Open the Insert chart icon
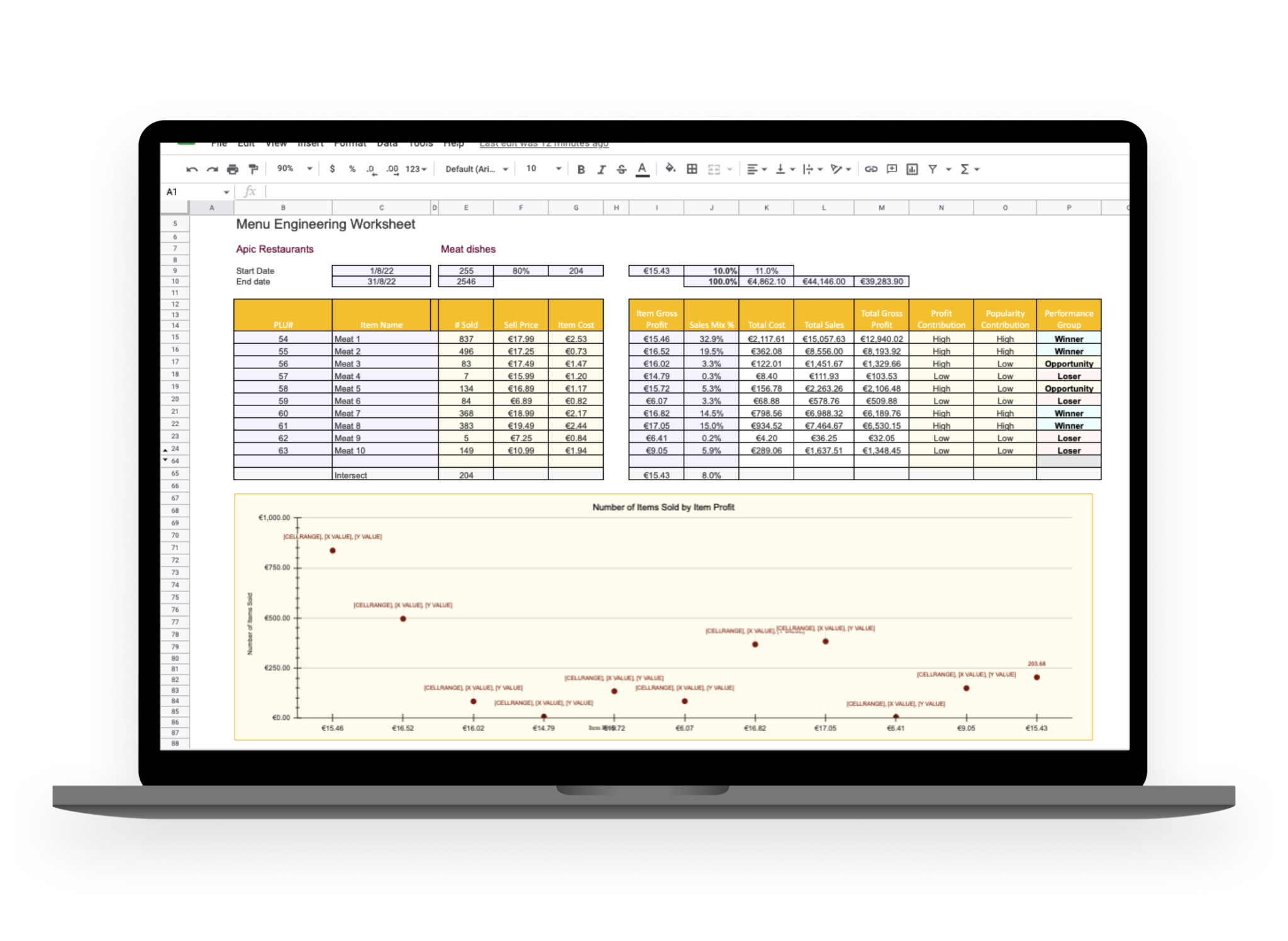The image size is (1288, 941). [911, 168]
